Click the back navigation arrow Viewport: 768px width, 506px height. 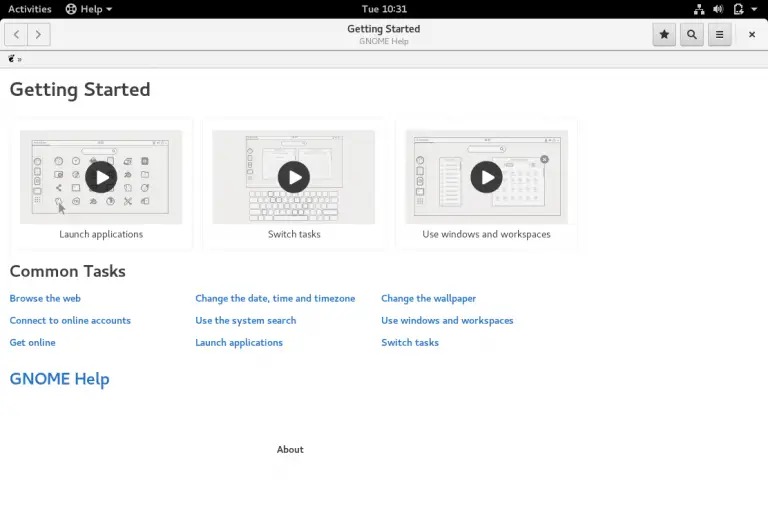pyautogui.click(x=17, y=35)
